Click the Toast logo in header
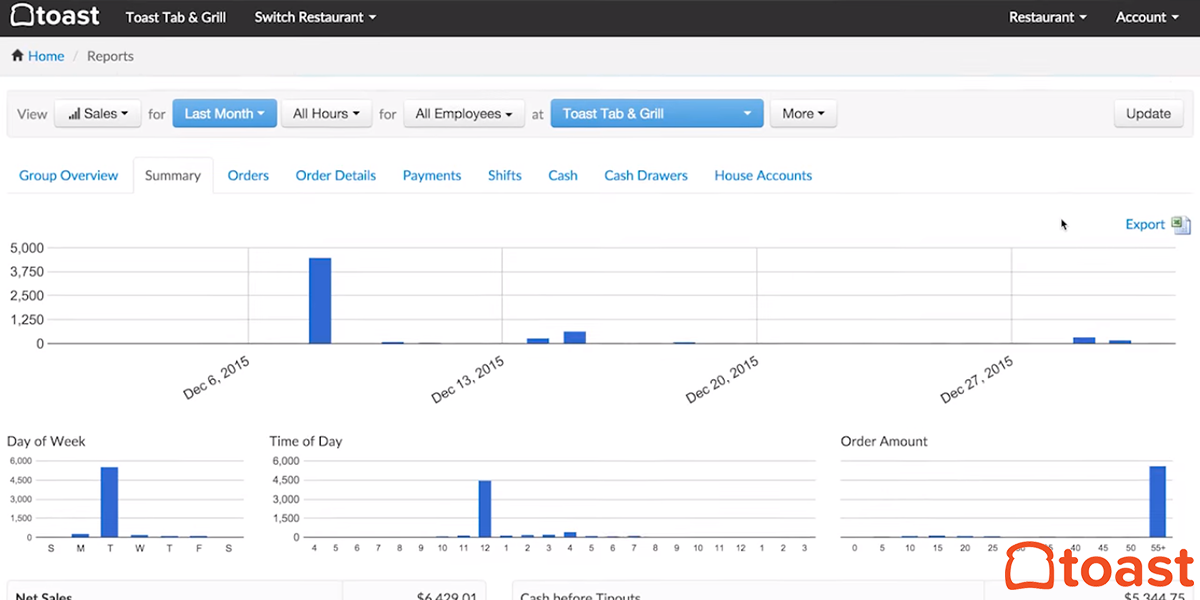Image resolution: width=1200 pixels, height=600 pixels. [x=55, y=17]
